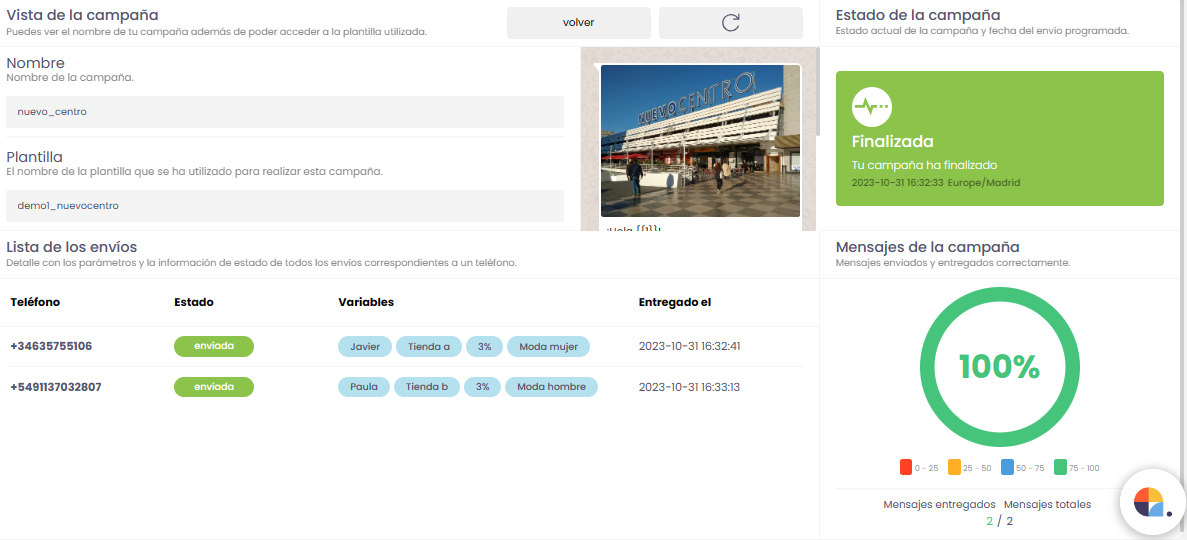1187x540 pixels.
Task: Click the Plantilla field demo1_nuevocentro
Action: coord(285,205)
